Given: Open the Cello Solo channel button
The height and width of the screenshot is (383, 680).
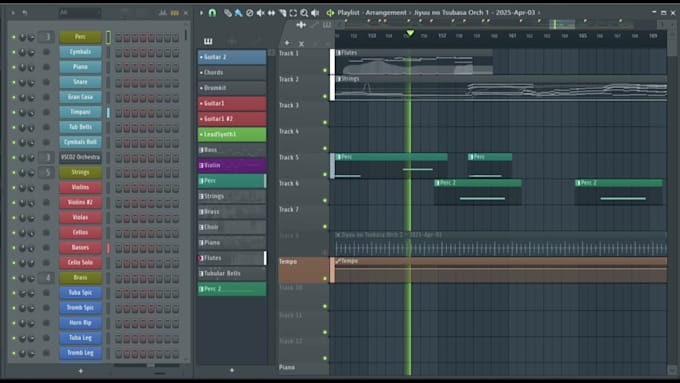Looking at the screenshot, I should (x=80, y=262).
